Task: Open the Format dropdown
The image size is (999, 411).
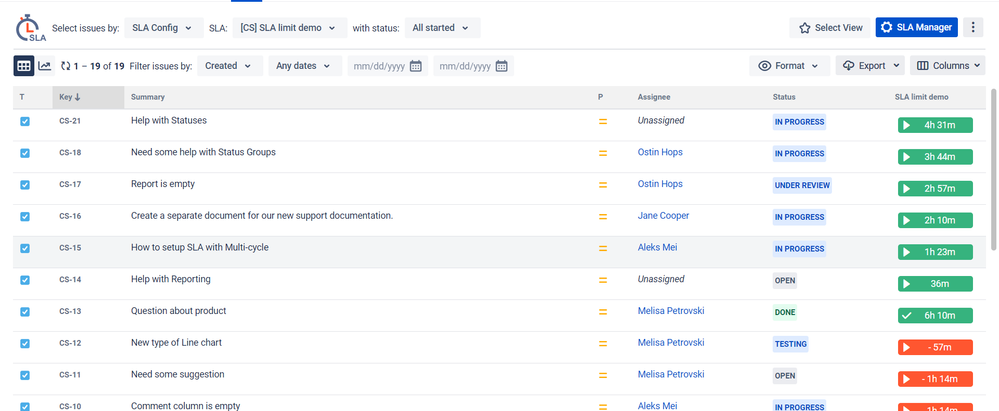Action: [789, 66]
